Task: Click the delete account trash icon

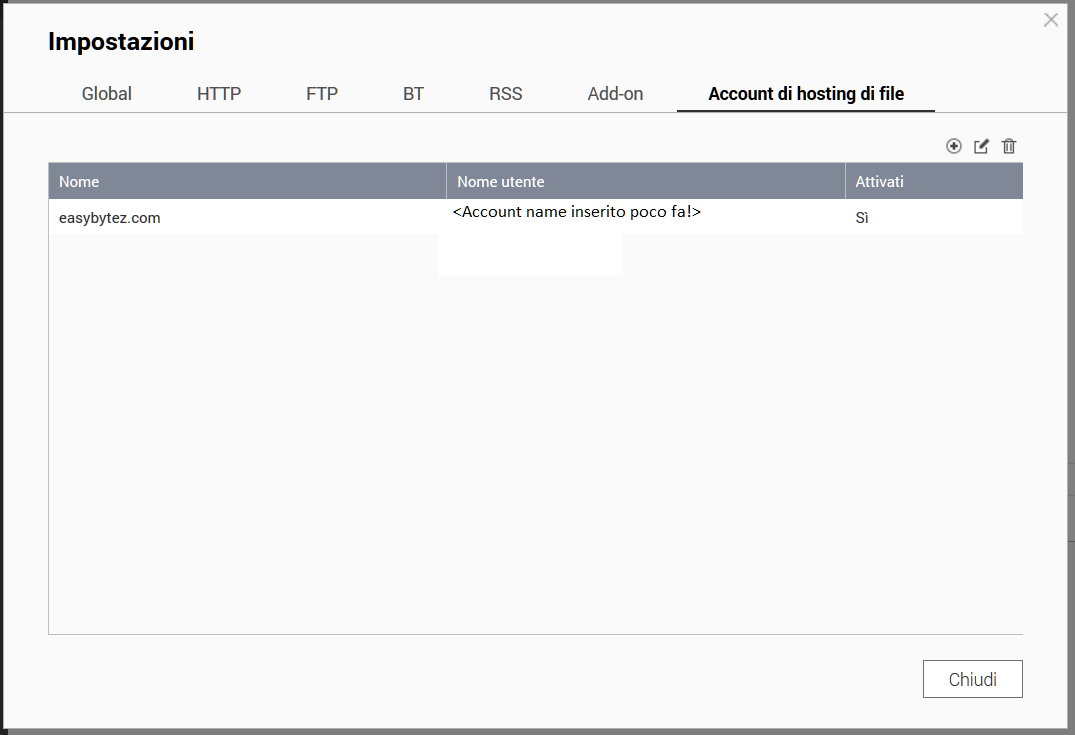Action: click(x=1009, y=146)
